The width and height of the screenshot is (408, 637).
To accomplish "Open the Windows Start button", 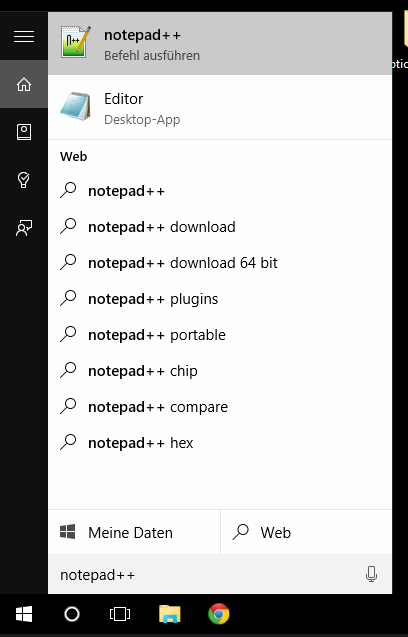I will pos(24,614).
